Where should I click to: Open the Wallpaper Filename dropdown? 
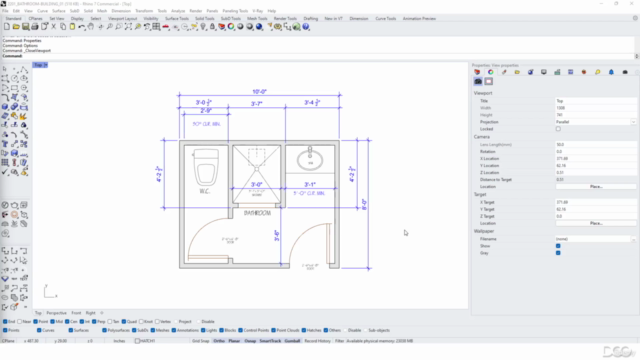633,239
